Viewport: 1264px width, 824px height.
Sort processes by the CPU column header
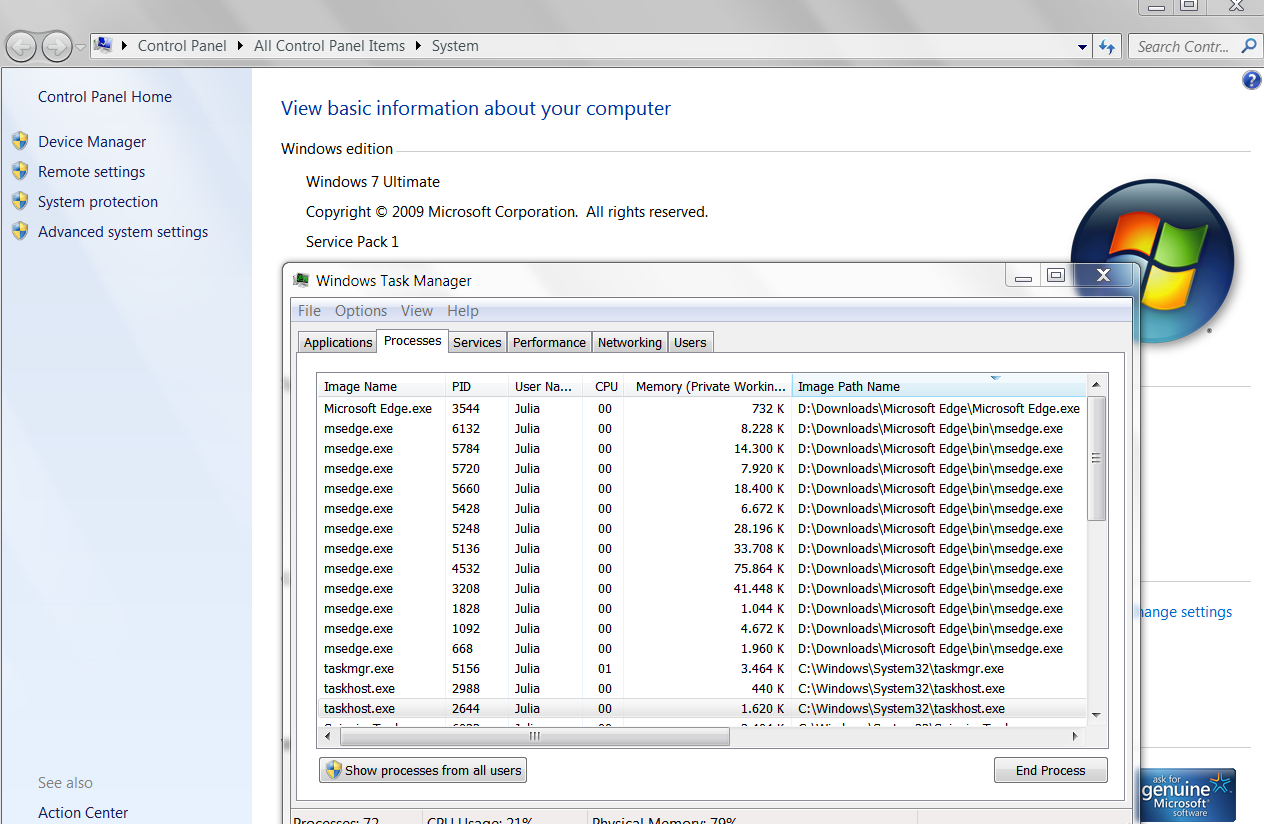[603, 386]
